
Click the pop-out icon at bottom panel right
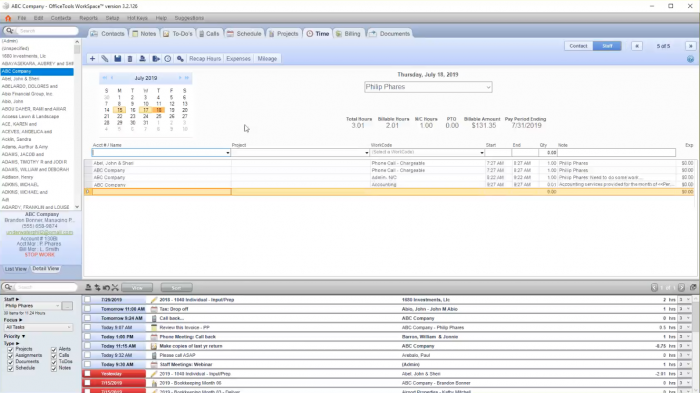point(693,288)
